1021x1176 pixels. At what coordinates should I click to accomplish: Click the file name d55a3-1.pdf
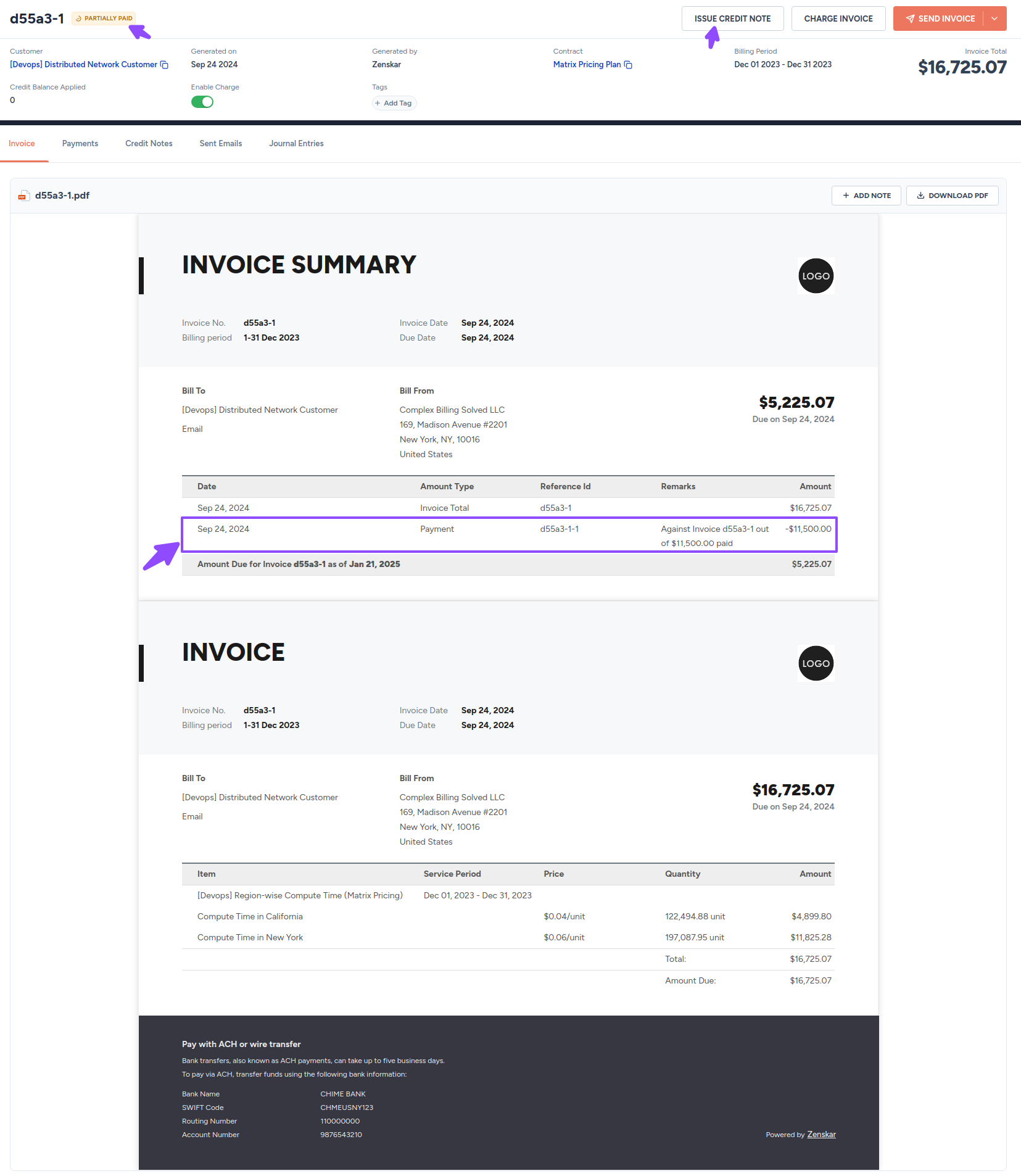62,196
